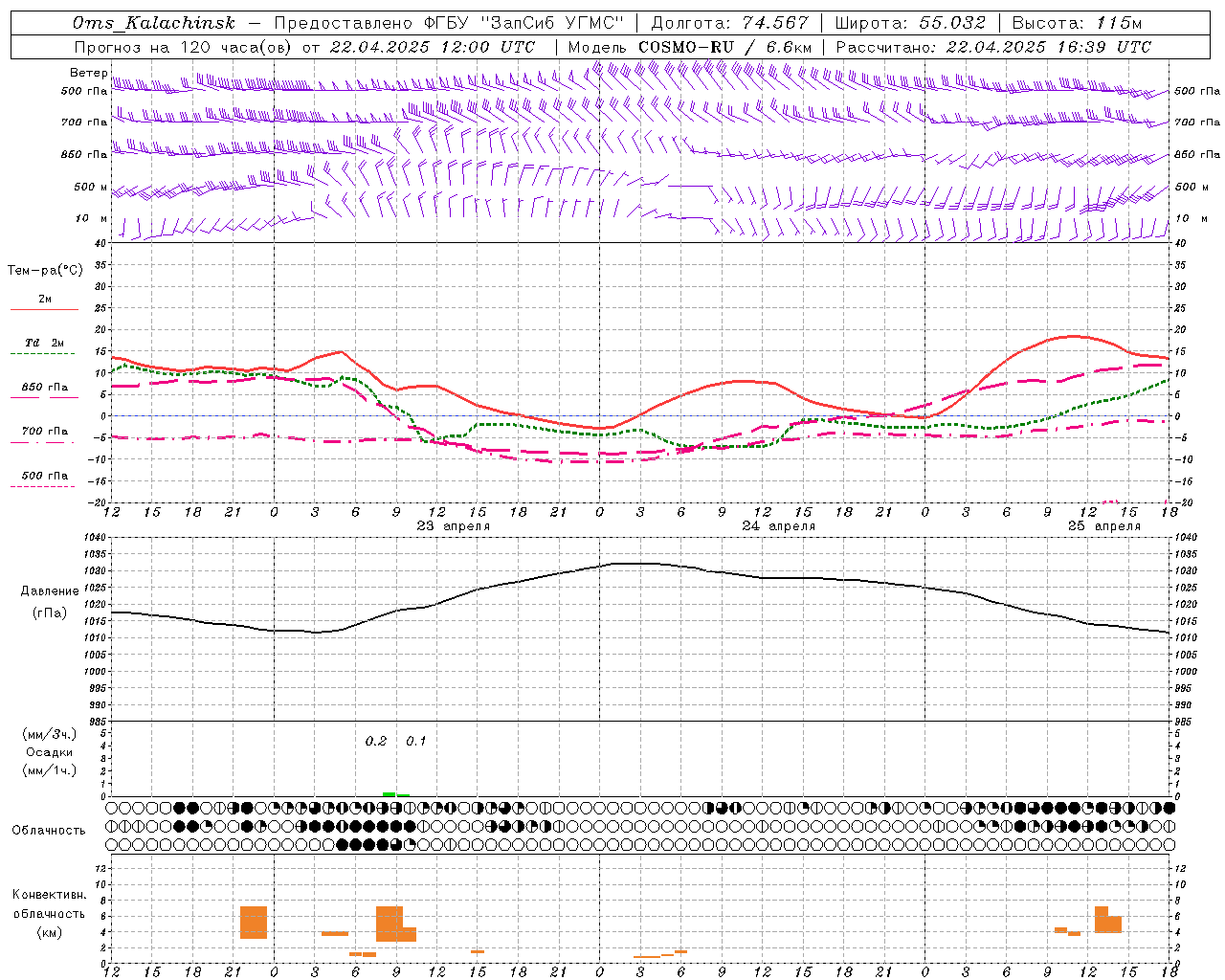Screen dimensions: 1225x980
Task: Click the '2м' temperature legend entry above Td
Action: click(x=45, y=299)
